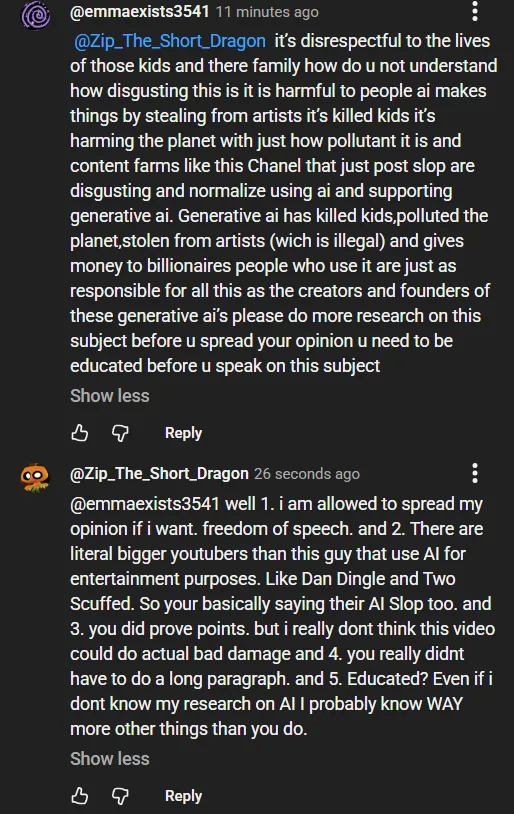514x814 pixels.
Task: Reply to emmaexists3541's comment
Action: tap(183, 432)
